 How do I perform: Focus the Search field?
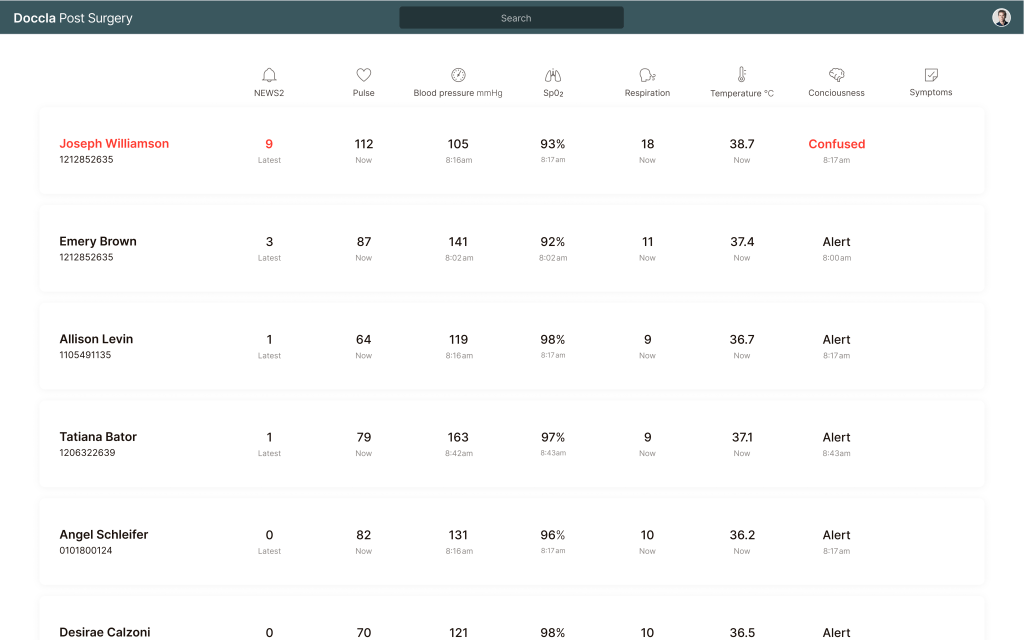(511, 18)
